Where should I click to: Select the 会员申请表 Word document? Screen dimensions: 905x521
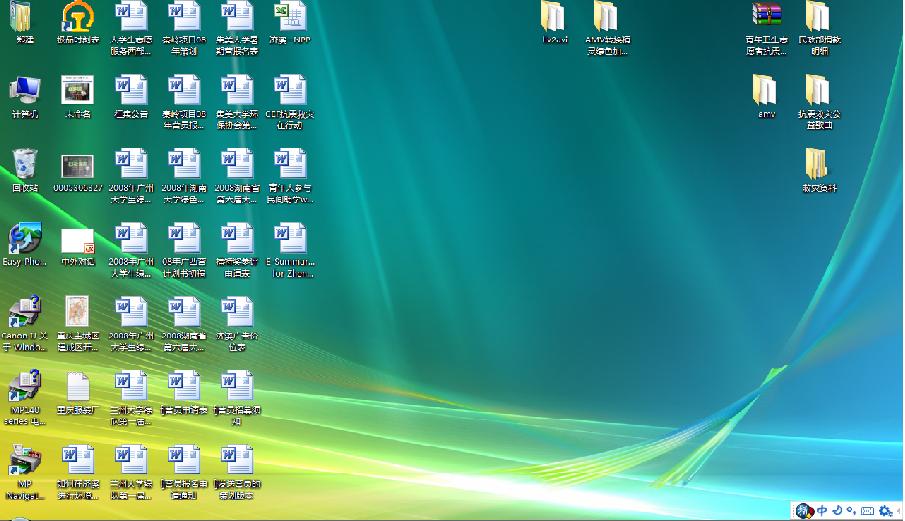coord(184,385)
